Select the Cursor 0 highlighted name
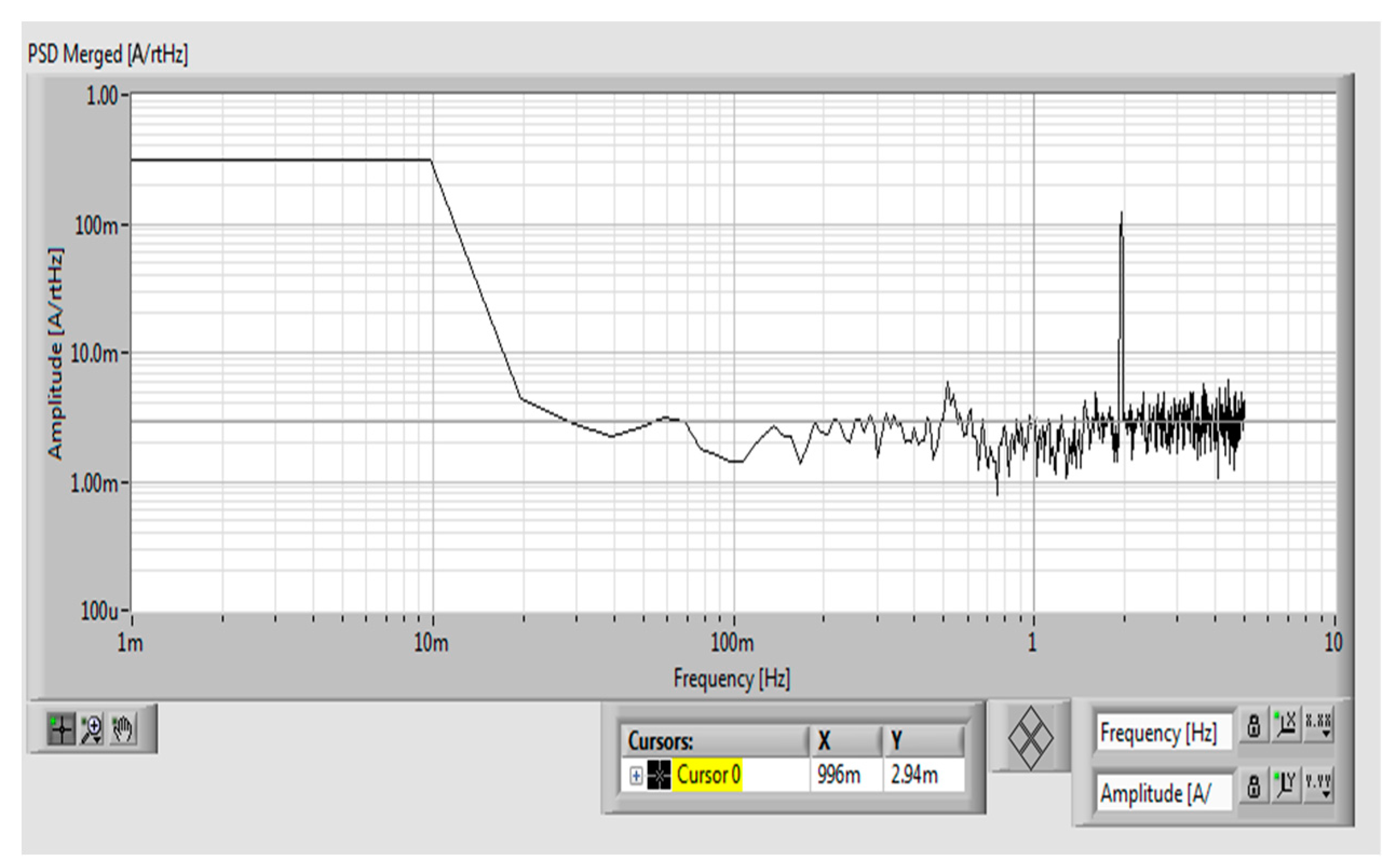This screenshot has width=1393, height=868. tap(708, 776)
